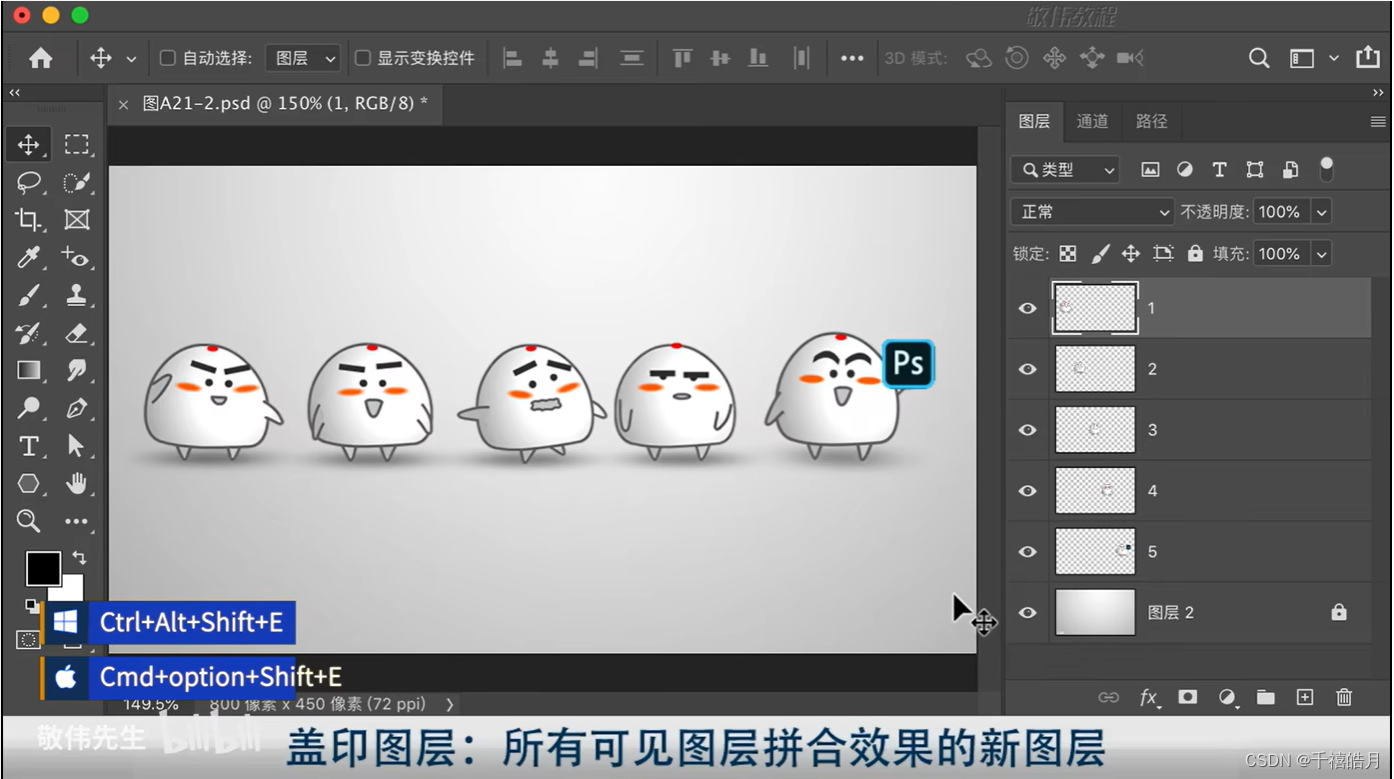This screenshot has width=1394, height=779.
Task: Select the Pen tool
Action: tap(77, 408)
